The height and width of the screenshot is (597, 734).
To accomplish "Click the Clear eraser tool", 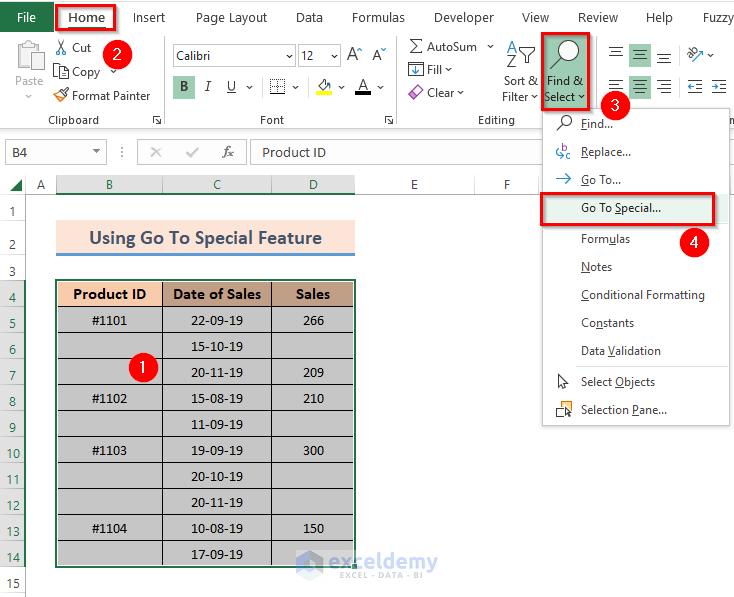I will [416, 93].
